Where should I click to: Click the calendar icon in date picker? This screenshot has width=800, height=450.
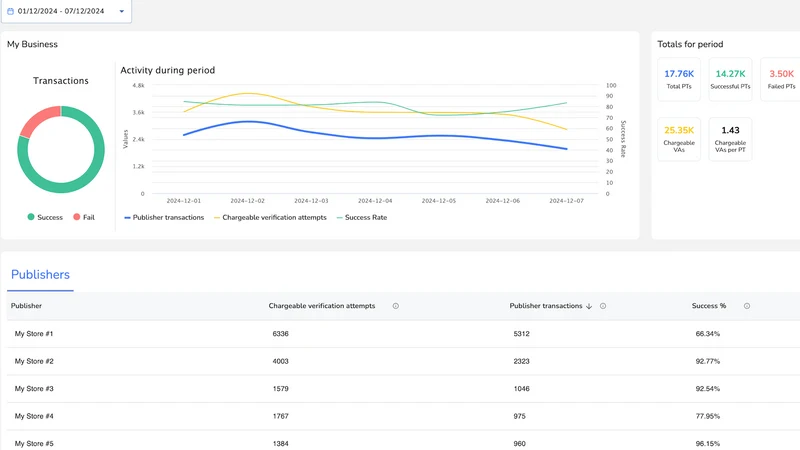[x=10, y=11]
